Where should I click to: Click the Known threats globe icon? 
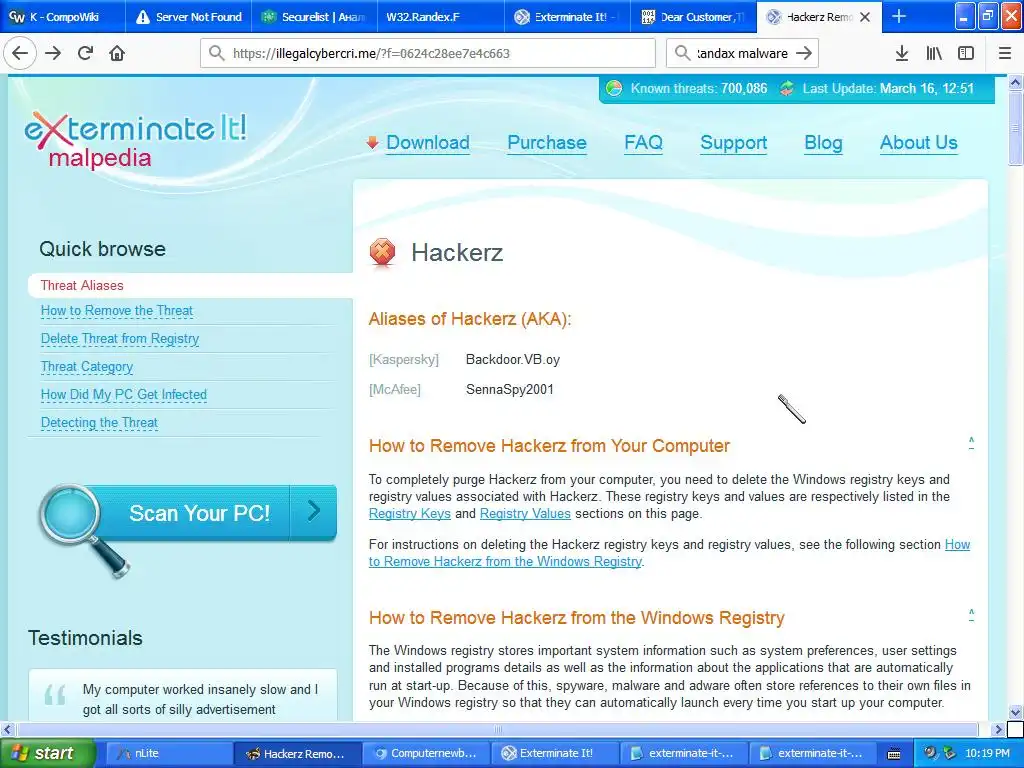click(614, 88)
